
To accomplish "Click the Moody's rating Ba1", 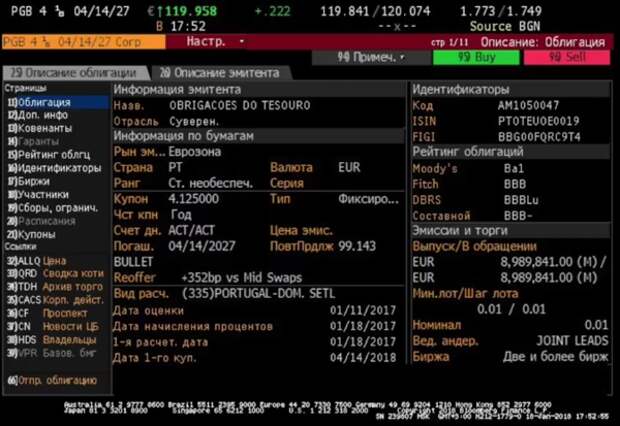I will click(x=514, y=169).
